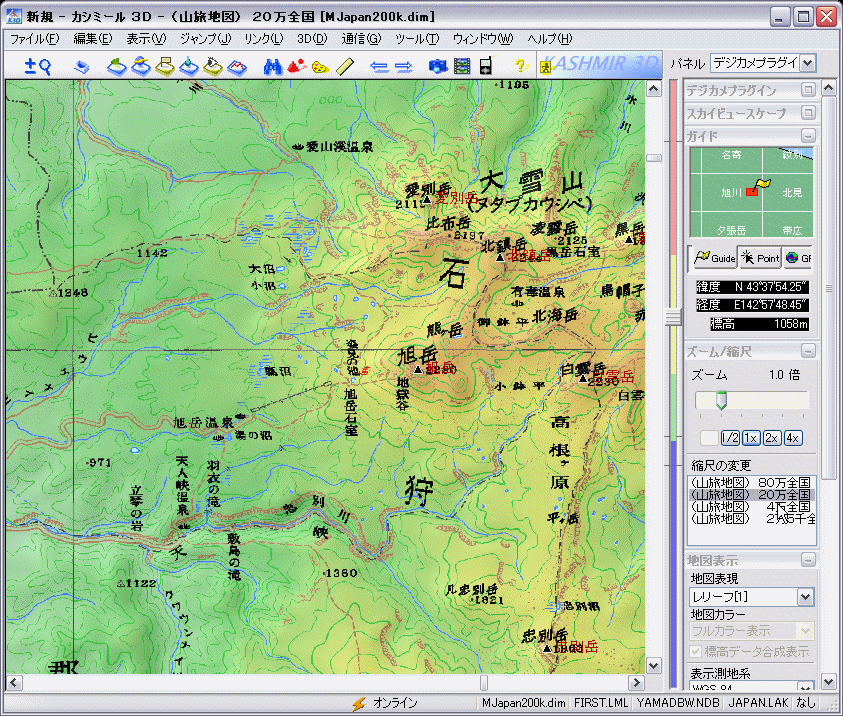Expand the デジカメプラグイン panel section

(x=808, y=90)
